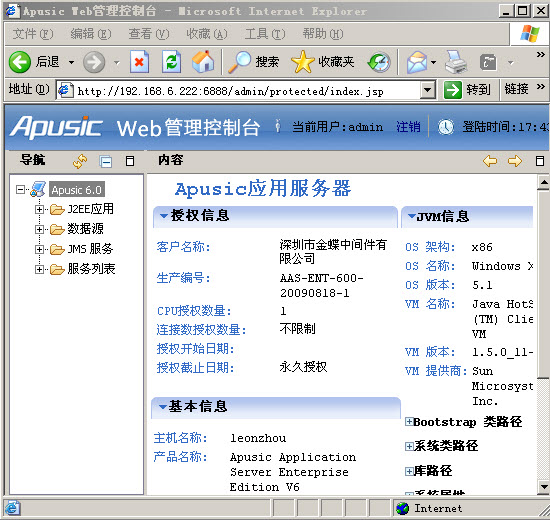
Task: Click the content scrollbar down arrow
Action: click(544, 487)
